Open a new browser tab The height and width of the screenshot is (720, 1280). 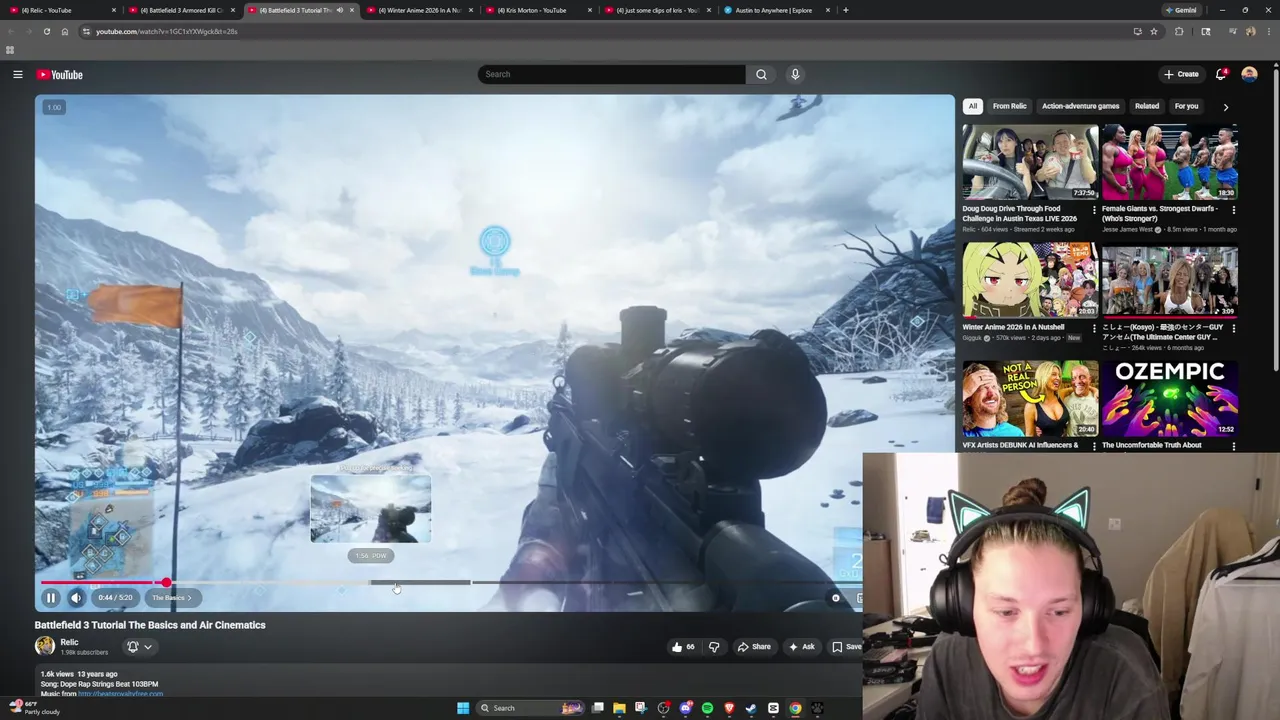click(x=845, y=10)
